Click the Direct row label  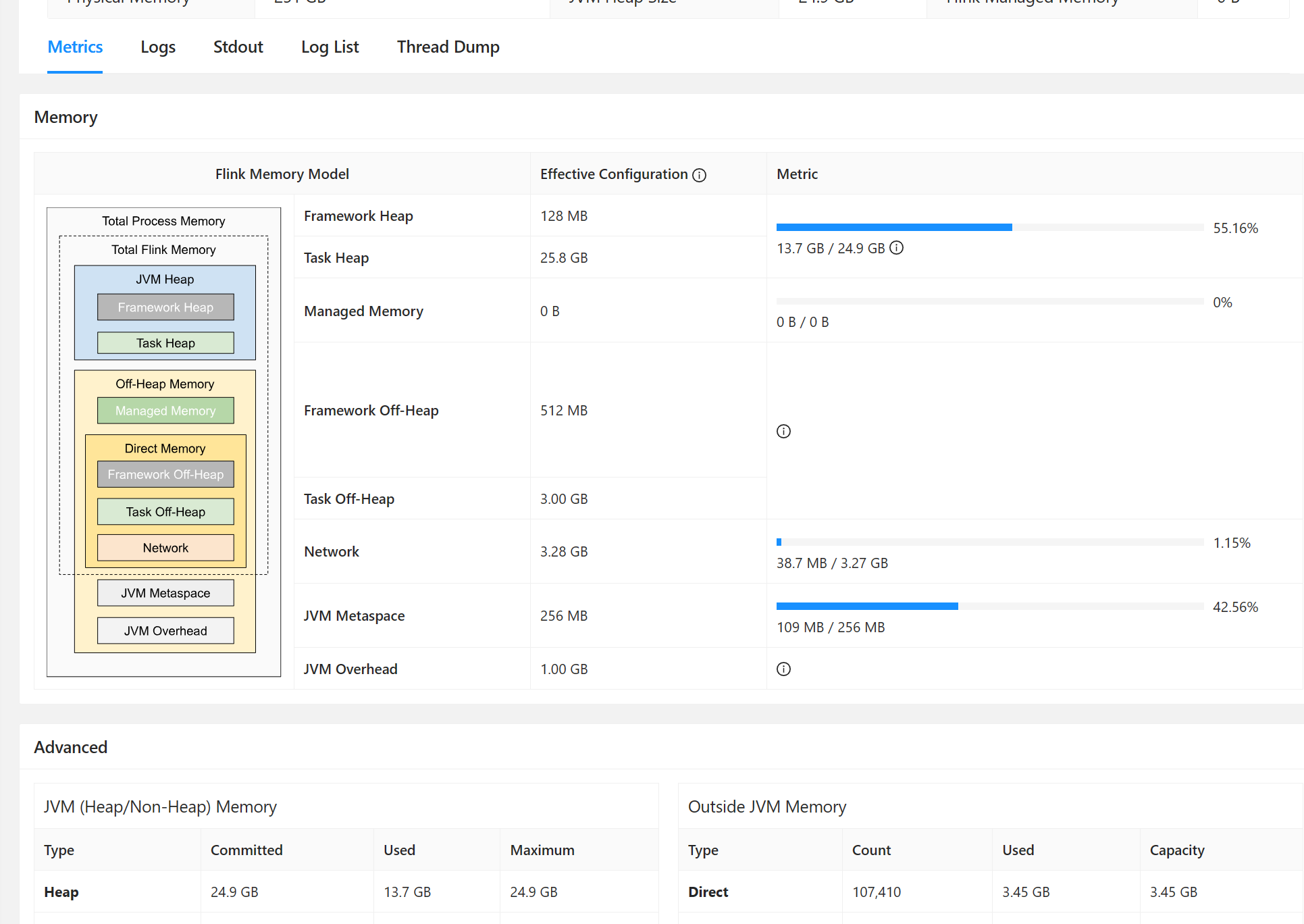click(x=708, y=892)
